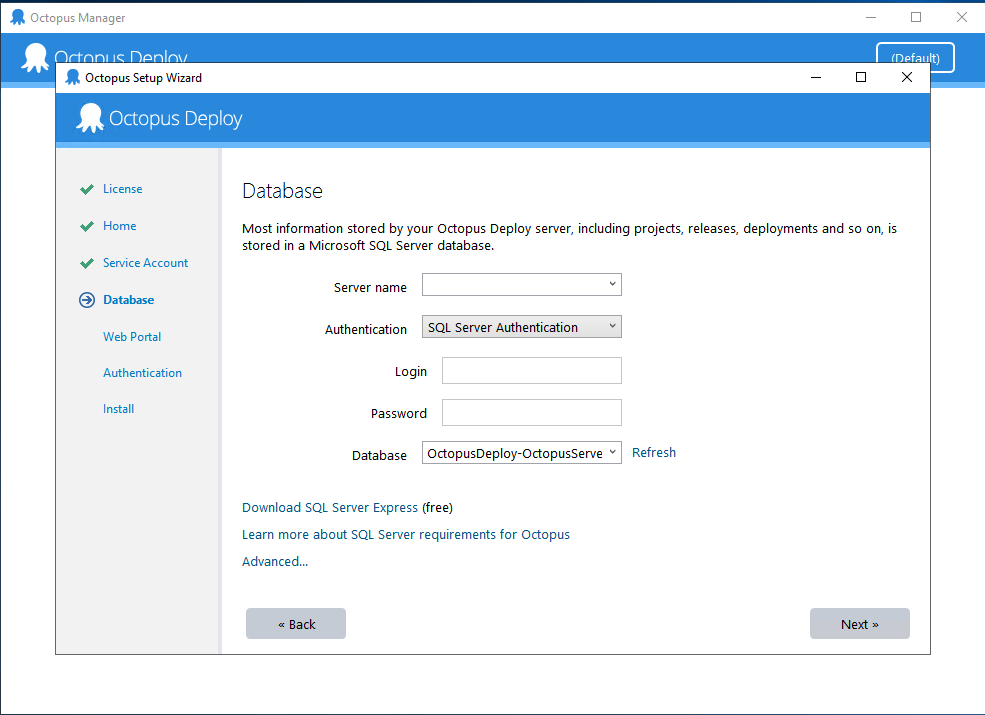Minimize the Octopus Setup Wizard window
Image resolution: width=985 pixels, height=715 pixels.
click(x=816, y=77)
